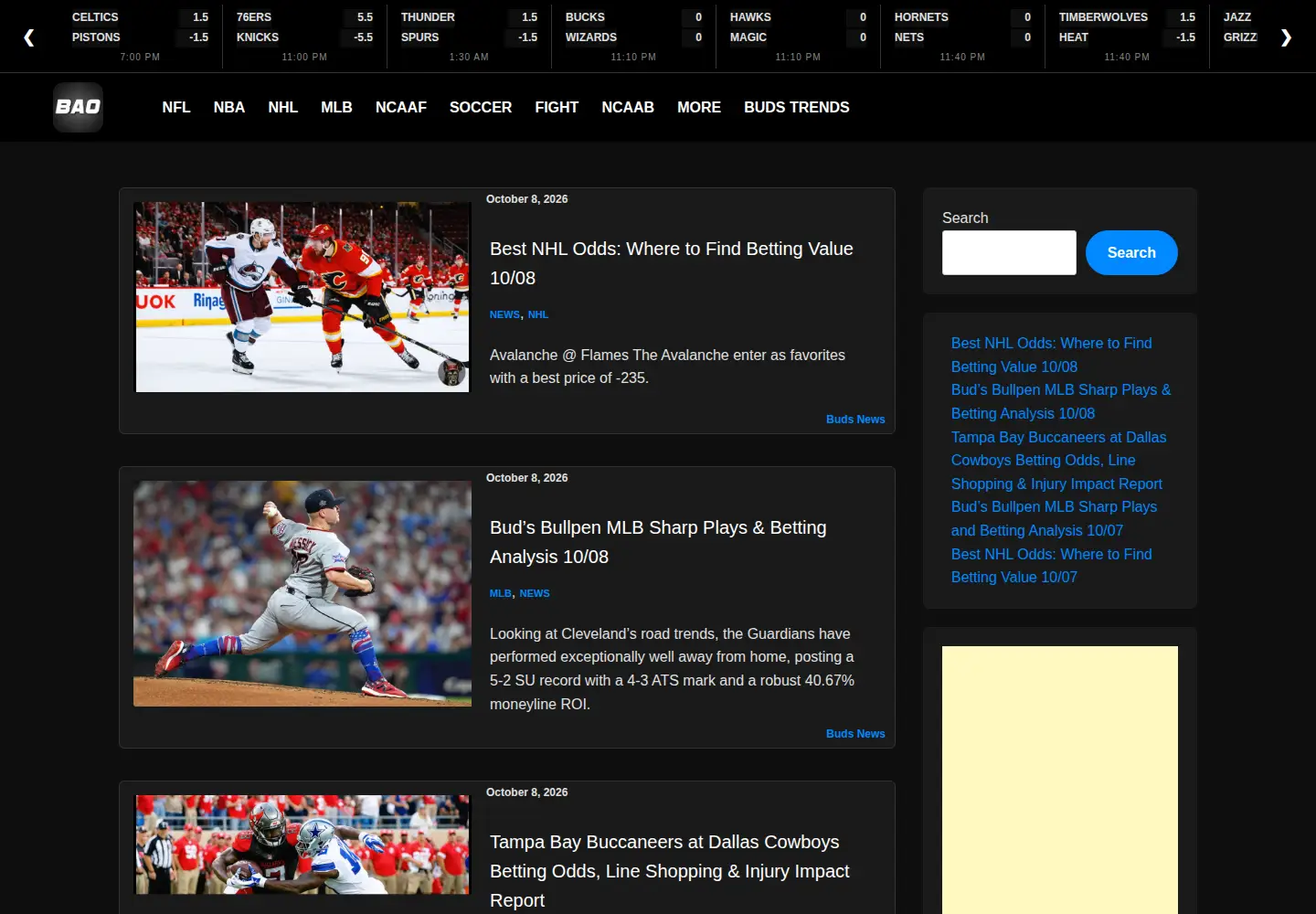Open sidebar Buccaneers at Cowboys link
This screenshot has height=914, width=1316.
coord(1058,461)
